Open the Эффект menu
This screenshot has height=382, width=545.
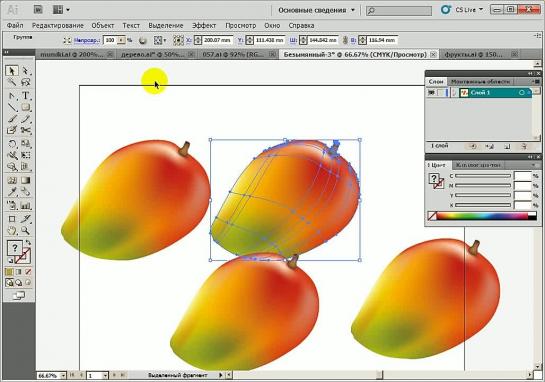pos(204,25)
